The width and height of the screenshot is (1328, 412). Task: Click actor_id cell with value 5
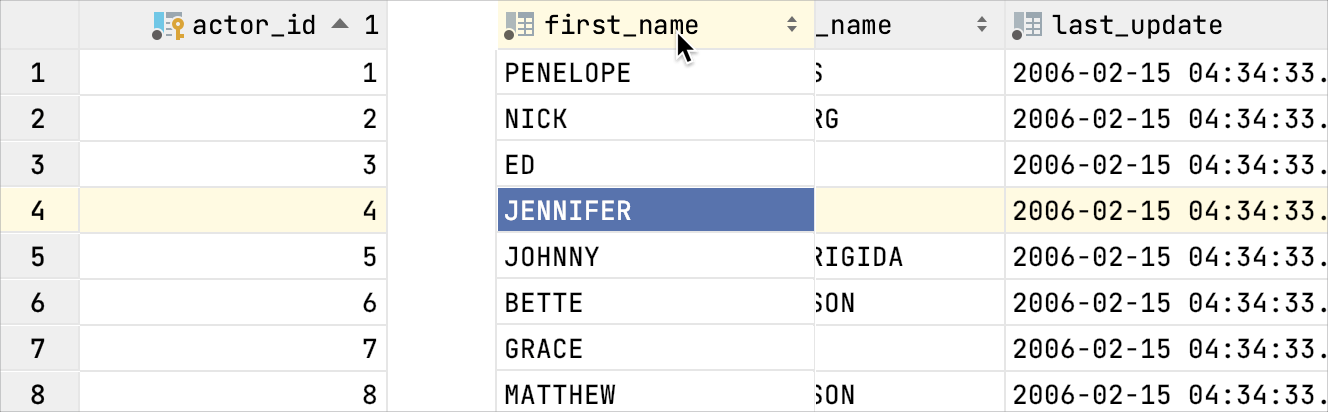(x=232, y=257)
